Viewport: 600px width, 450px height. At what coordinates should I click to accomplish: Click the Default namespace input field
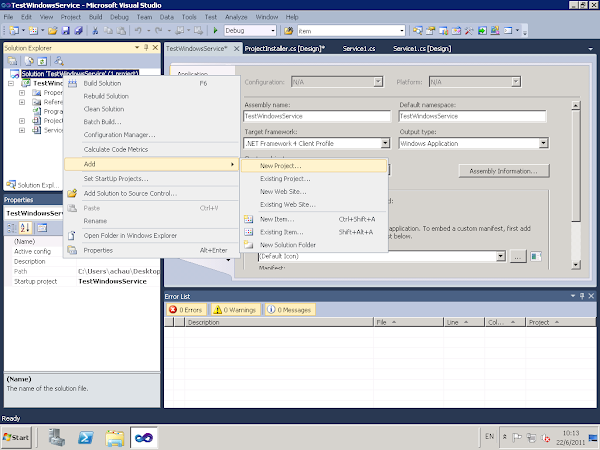tap(472, 116)
